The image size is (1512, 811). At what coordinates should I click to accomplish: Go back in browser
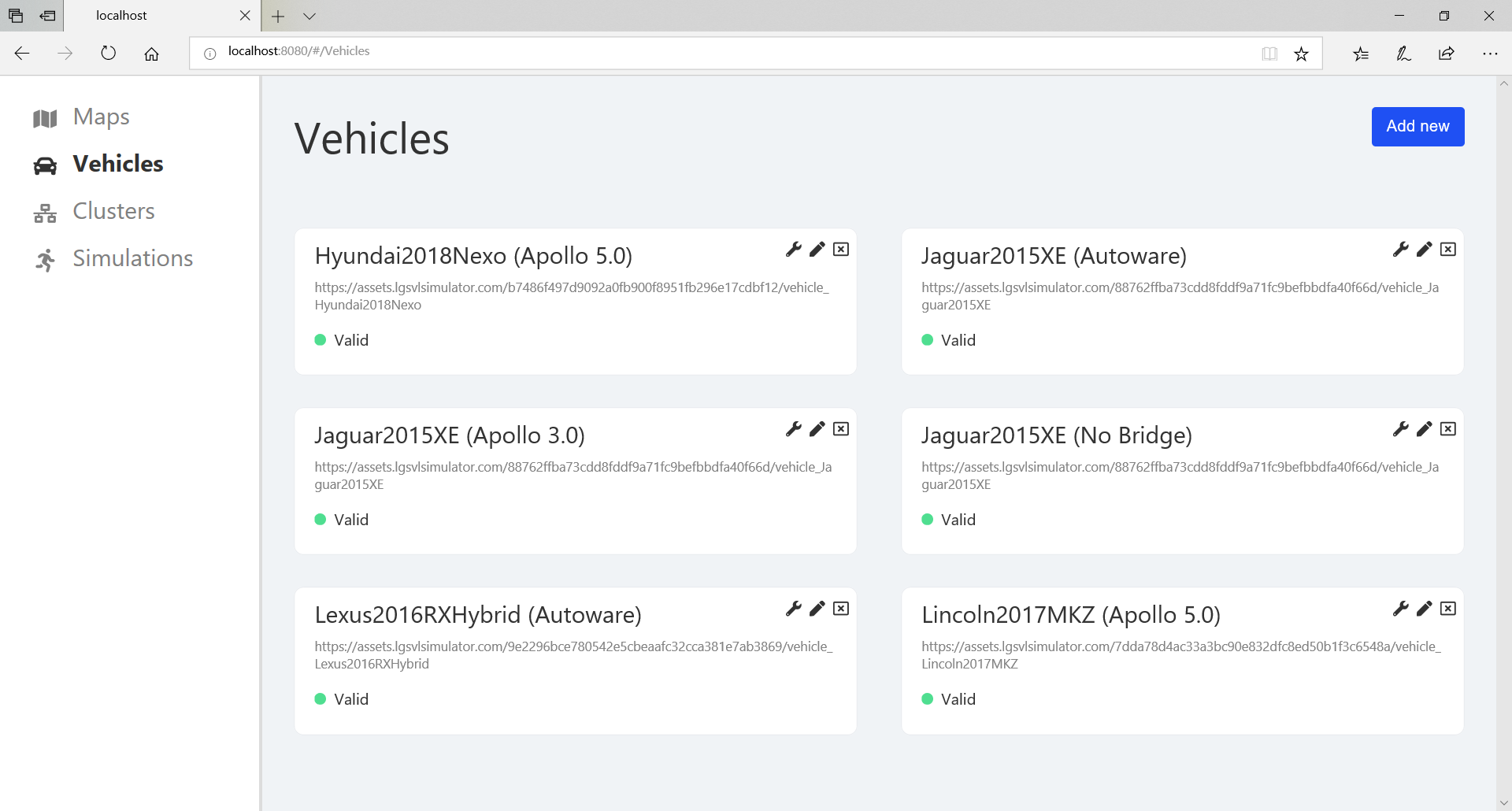(x=22, y=54)
